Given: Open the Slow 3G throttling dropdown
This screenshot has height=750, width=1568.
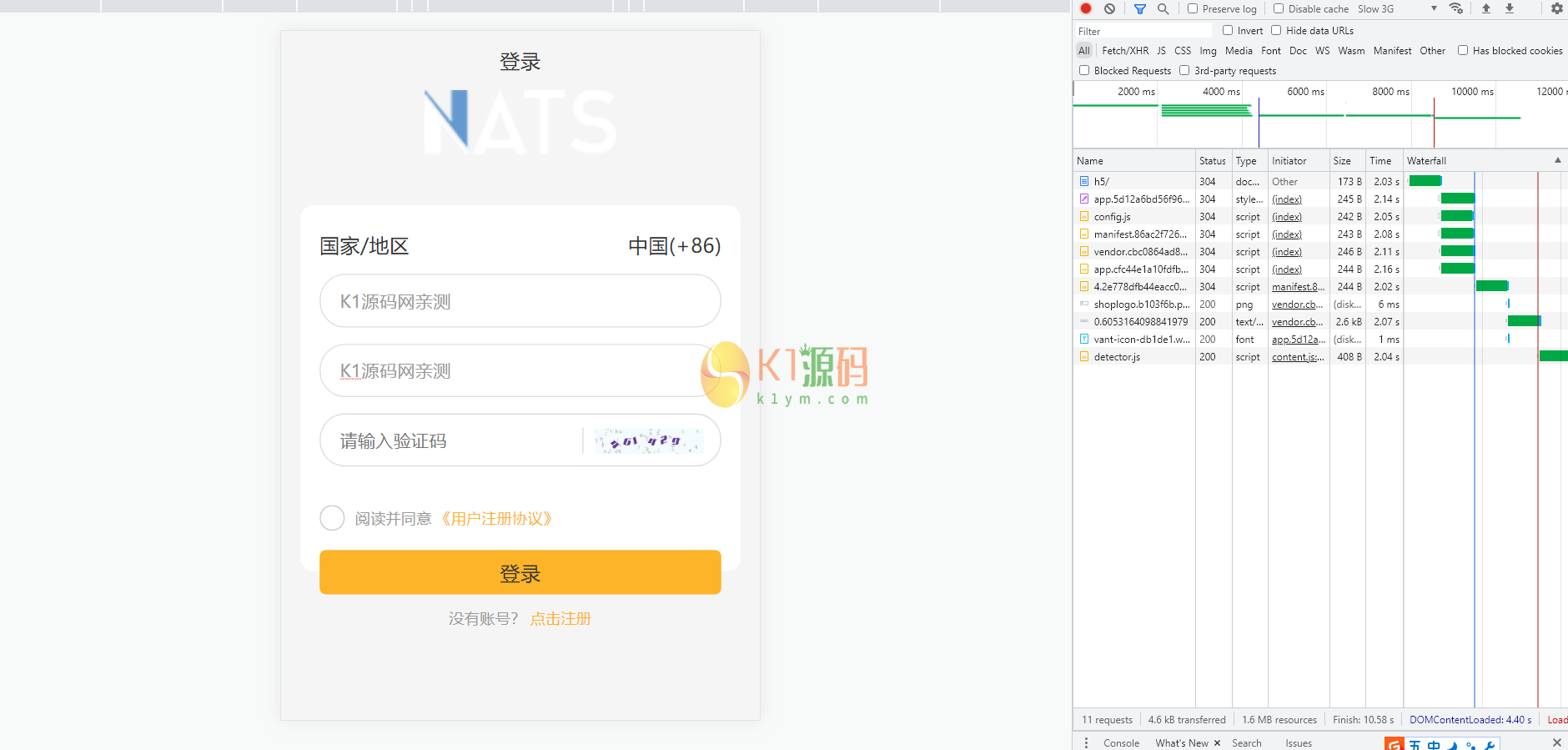Looking at the screenshot, I should click(x=1397, y=9).
